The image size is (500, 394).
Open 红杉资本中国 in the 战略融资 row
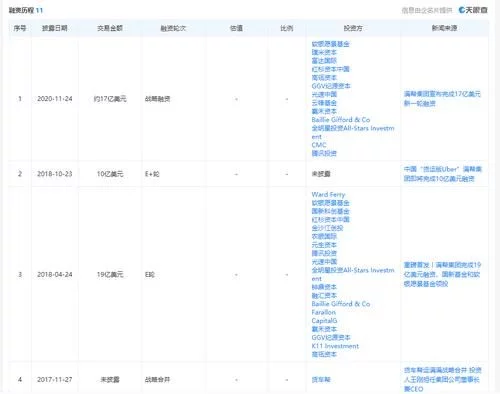(x=330, y=69)
